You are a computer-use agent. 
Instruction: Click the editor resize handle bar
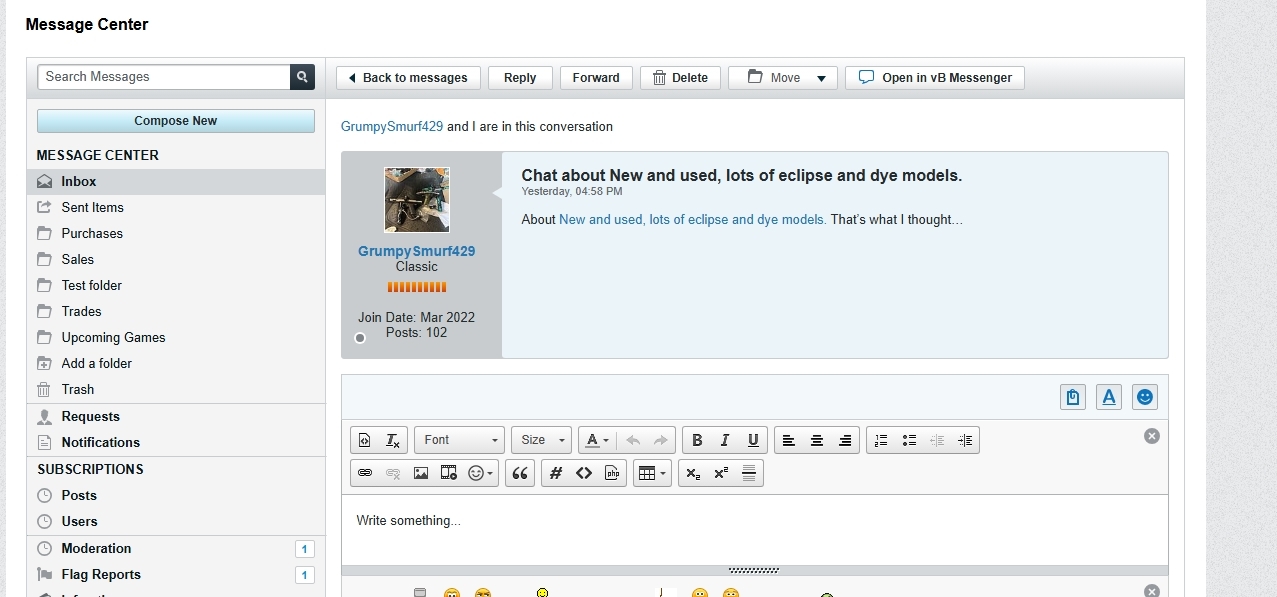pos(755,570)
